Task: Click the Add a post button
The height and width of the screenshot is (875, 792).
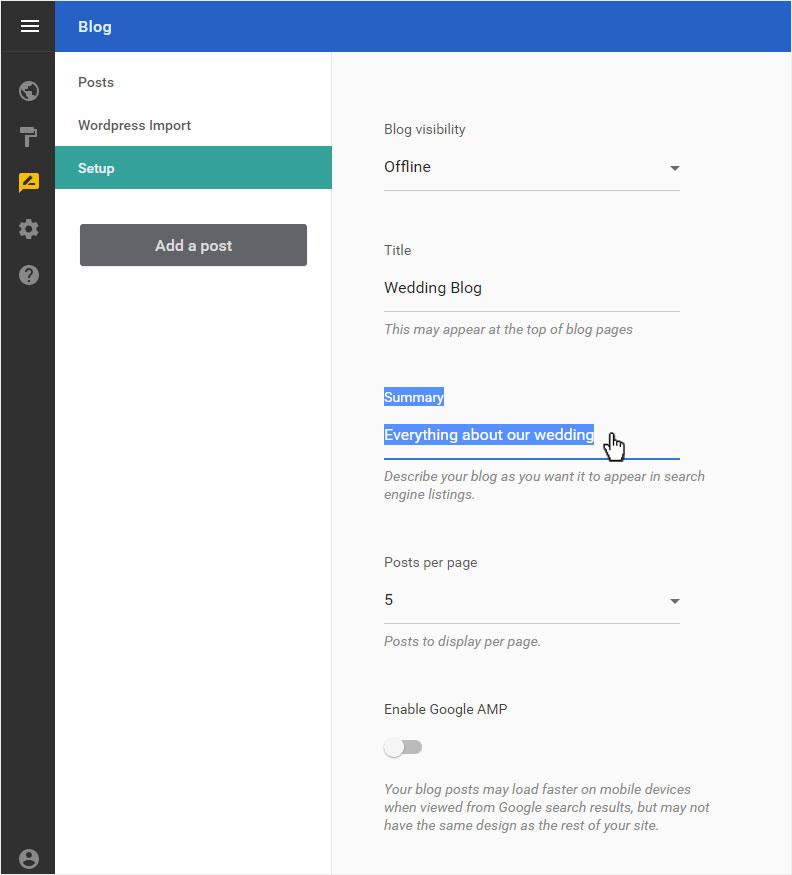Action: [x=193, y=245]
